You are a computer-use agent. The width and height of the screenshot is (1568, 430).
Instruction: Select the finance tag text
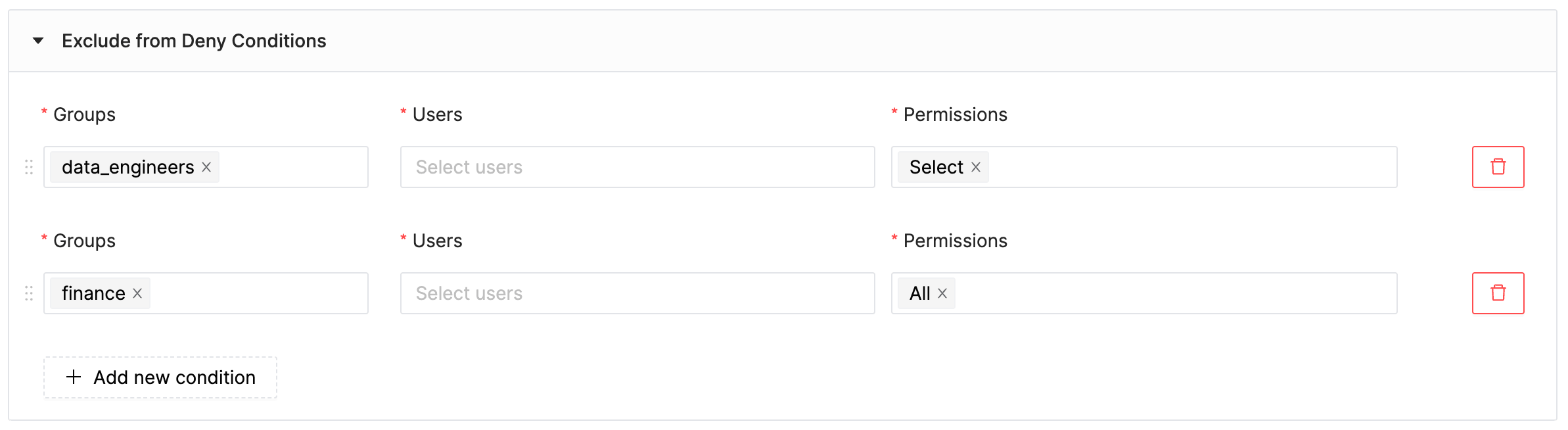click(93, 293)
